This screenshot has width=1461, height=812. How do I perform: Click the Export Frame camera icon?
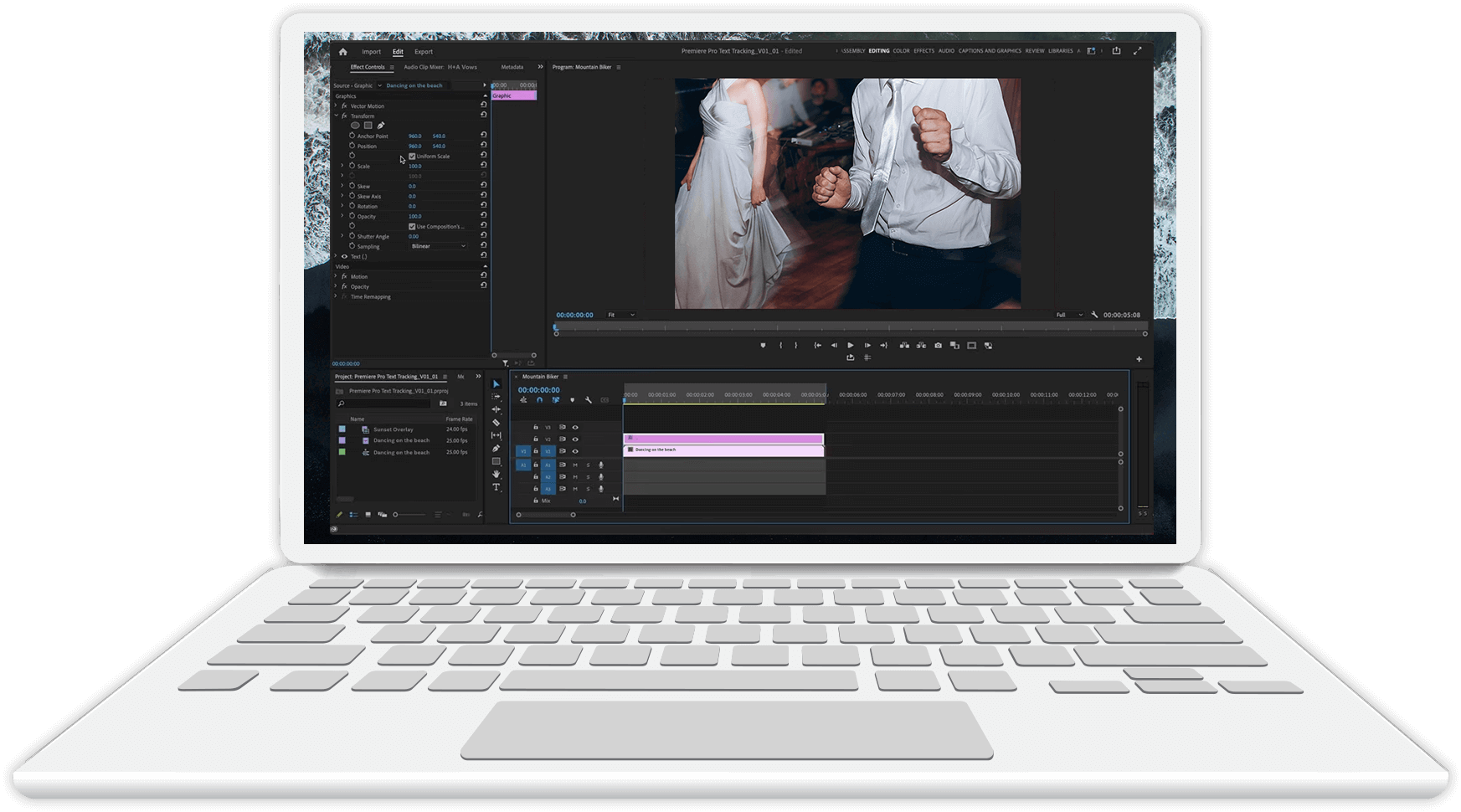click(938, 346)
